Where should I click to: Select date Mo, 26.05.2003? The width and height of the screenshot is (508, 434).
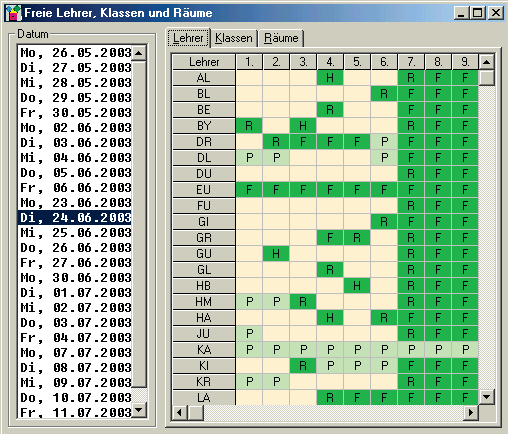pyautogui.click(x=75, y=53)
